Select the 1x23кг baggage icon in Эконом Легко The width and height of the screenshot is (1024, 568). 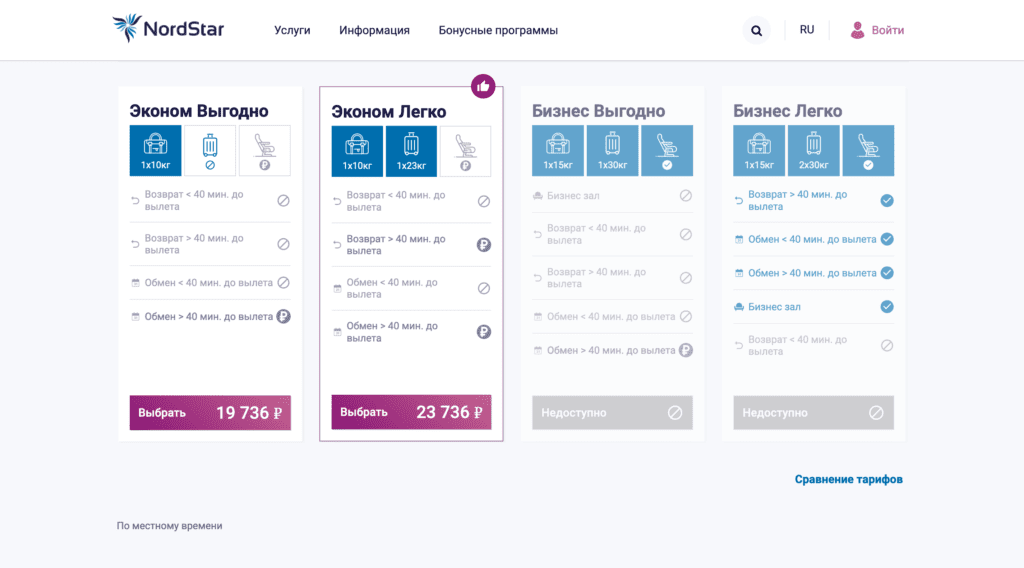(x=411, y=151)
